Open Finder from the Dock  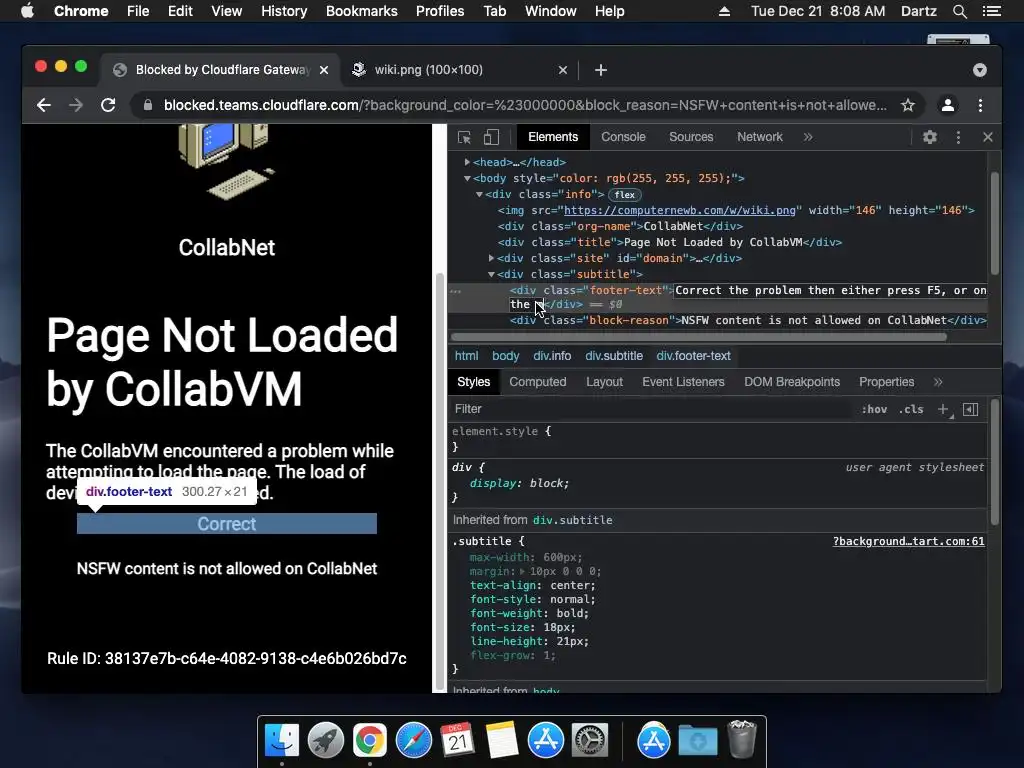click(282, 741)
